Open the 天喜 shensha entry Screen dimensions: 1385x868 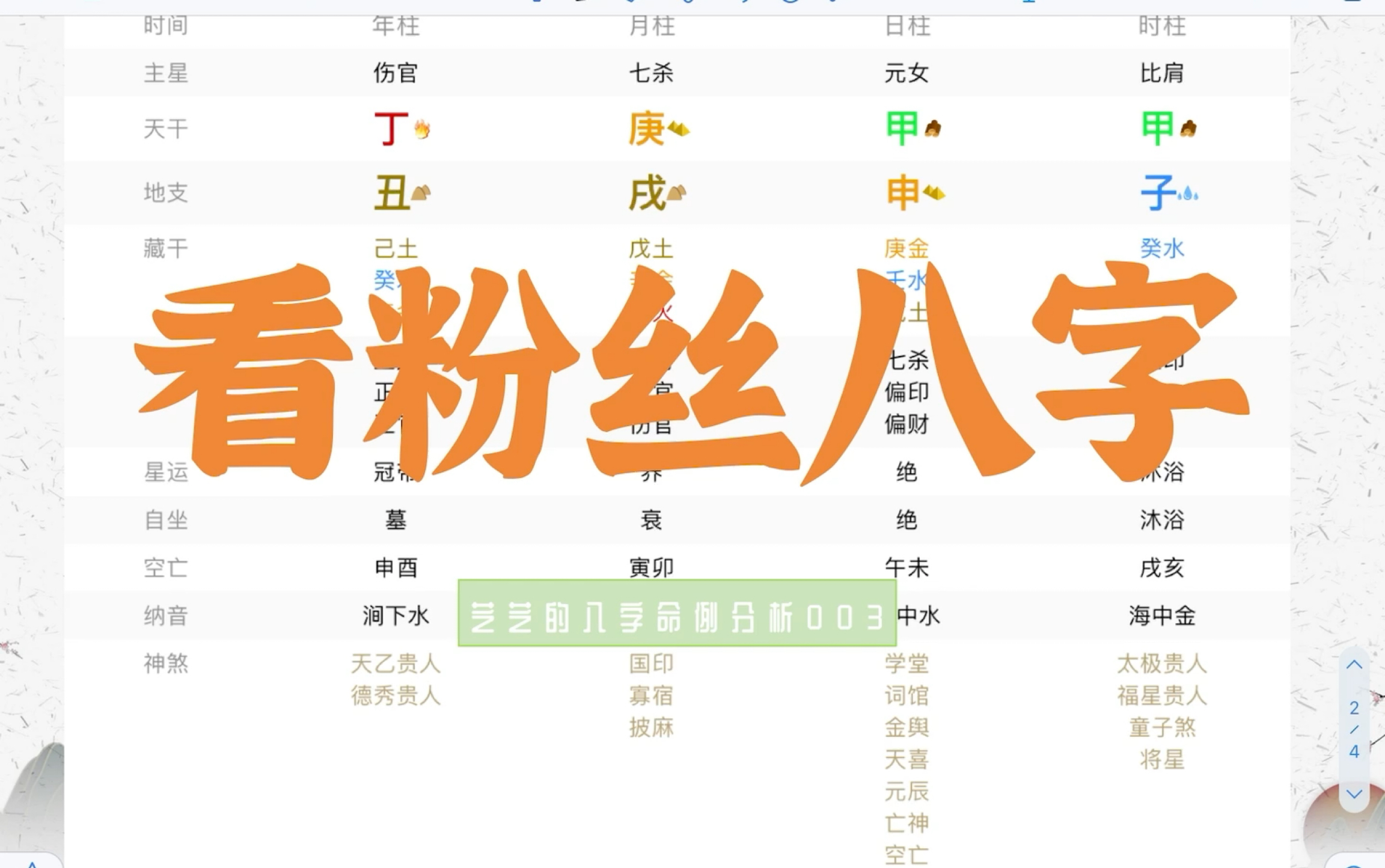[907, 759]
